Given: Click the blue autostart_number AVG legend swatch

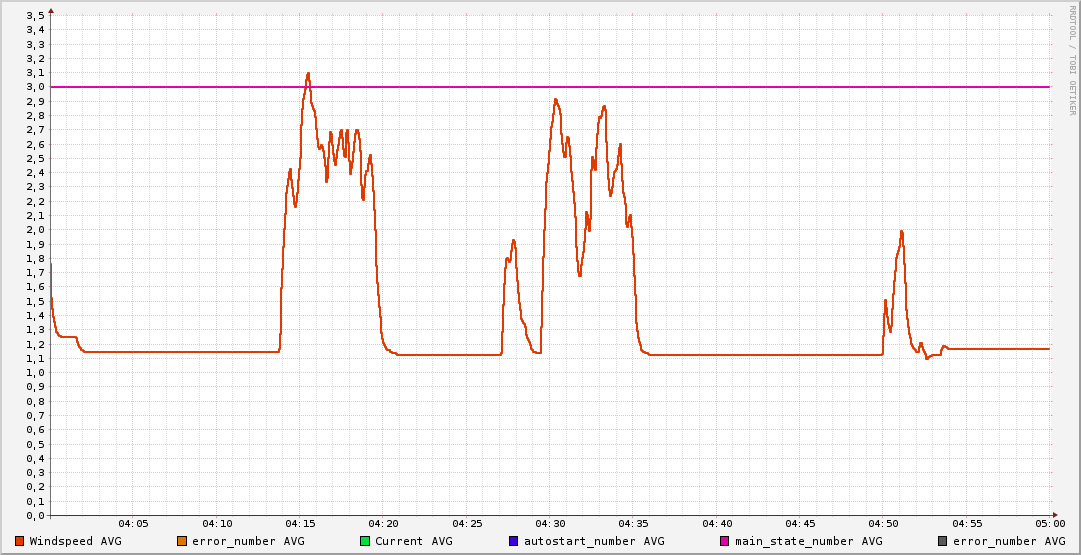Looking at the screenshot, I should 513,541.
